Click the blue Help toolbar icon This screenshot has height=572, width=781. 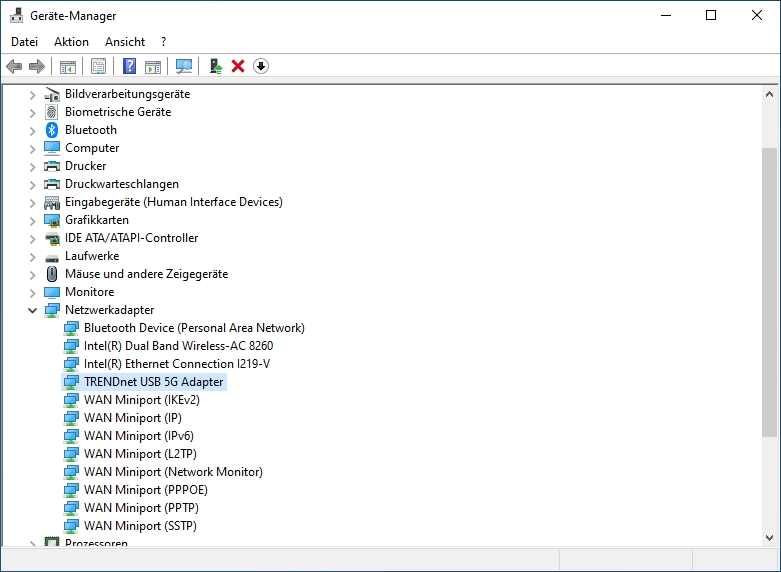pyautogui.click(x=130, y=66)
